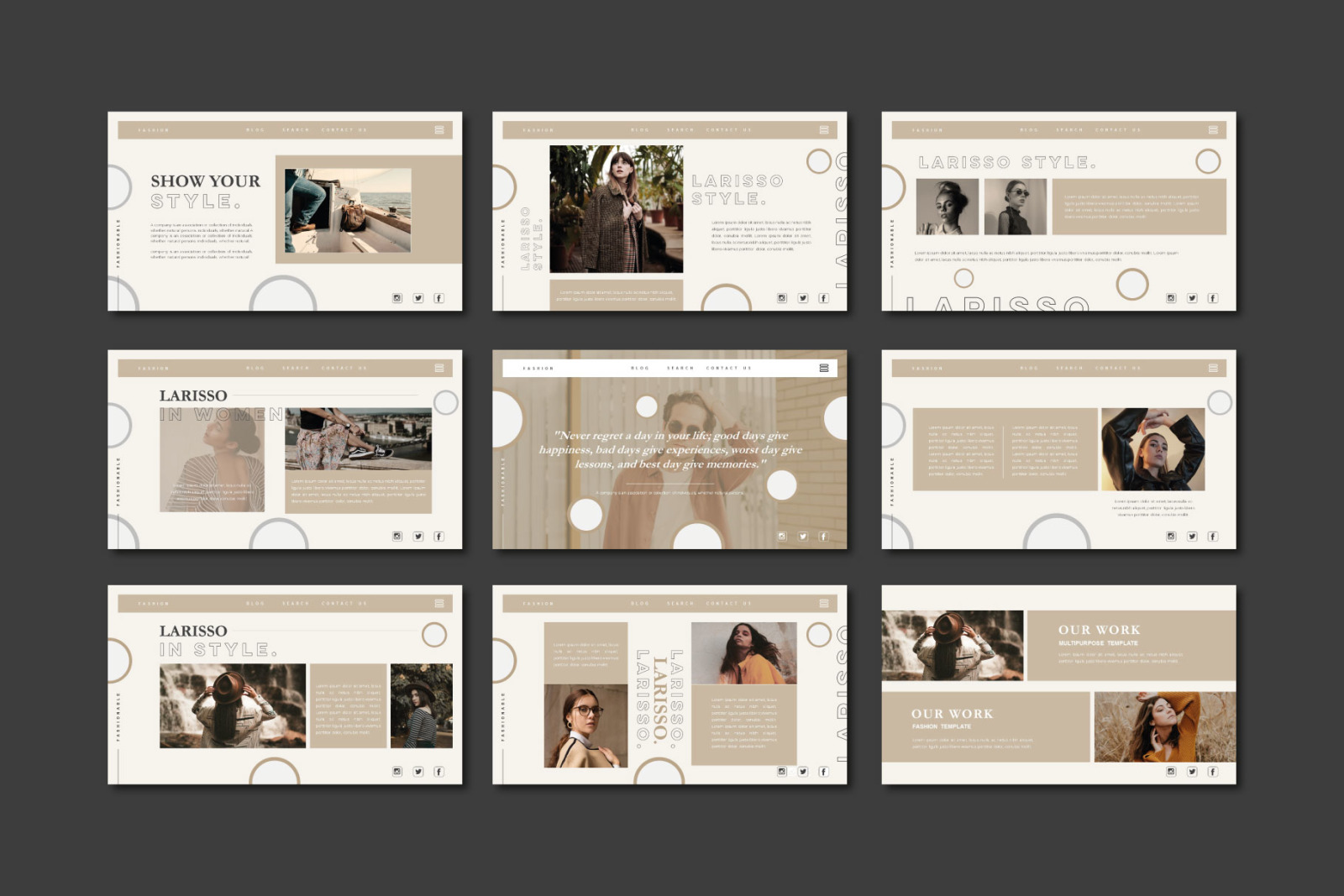1344x896 pixels.
Task: Click Instagram icon on the 'Show Your Style' slide
Action: (397, 298)
